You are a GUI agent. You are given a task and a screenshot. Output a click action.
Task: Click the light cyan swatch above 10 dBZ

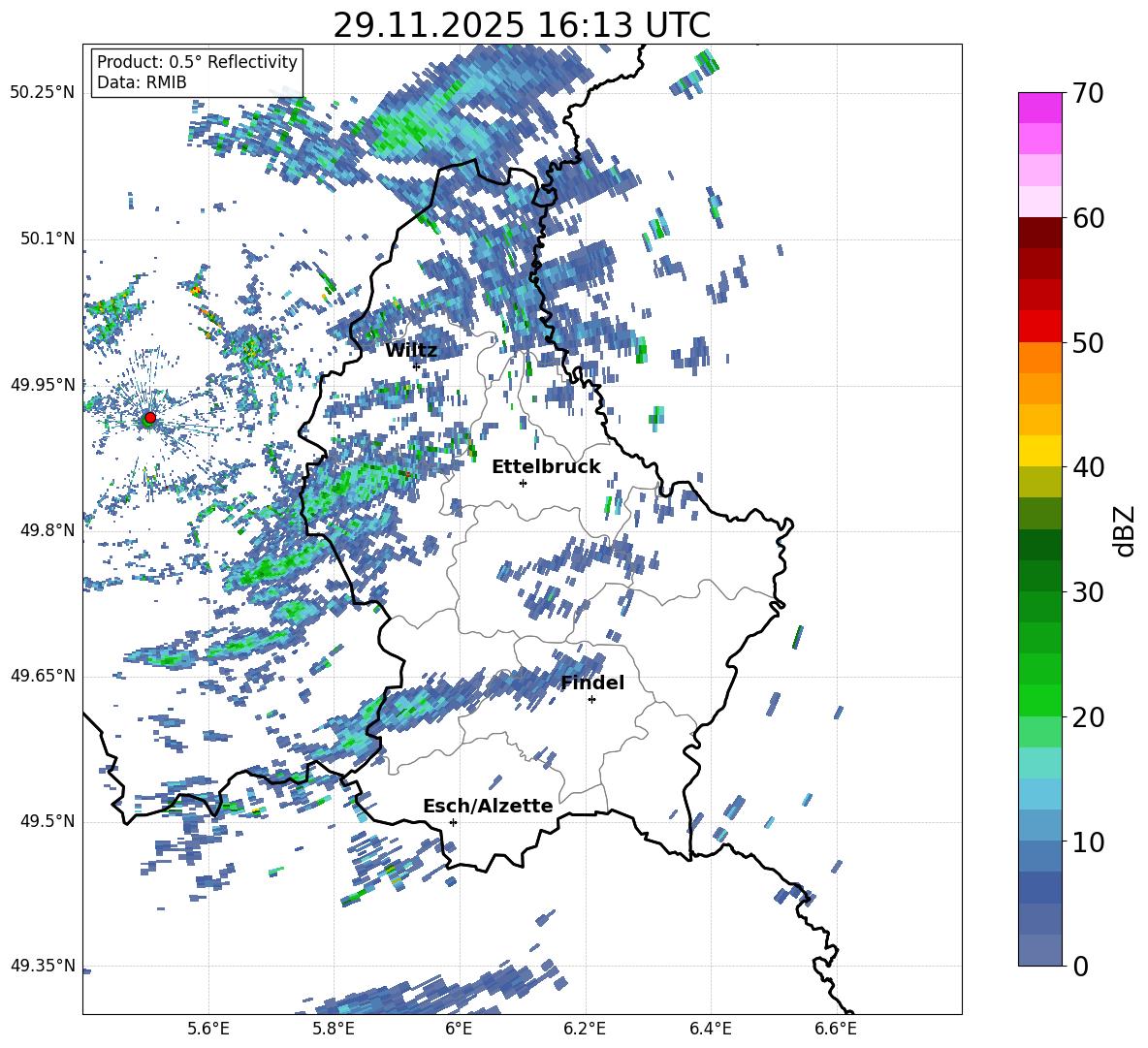(x=1039, y=826)
